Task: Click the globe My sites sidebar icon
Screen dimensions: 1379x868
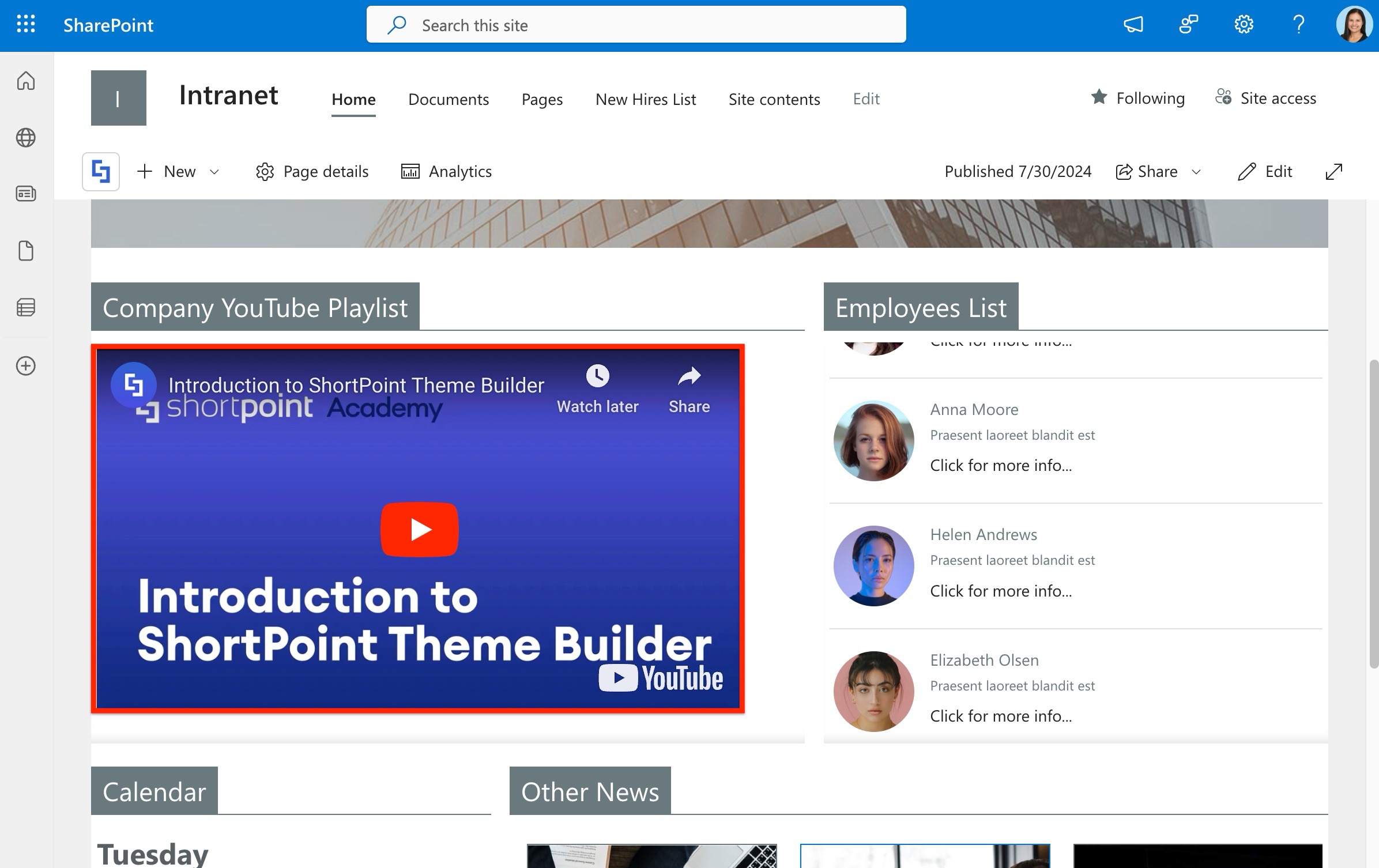Action: [26, 138]
